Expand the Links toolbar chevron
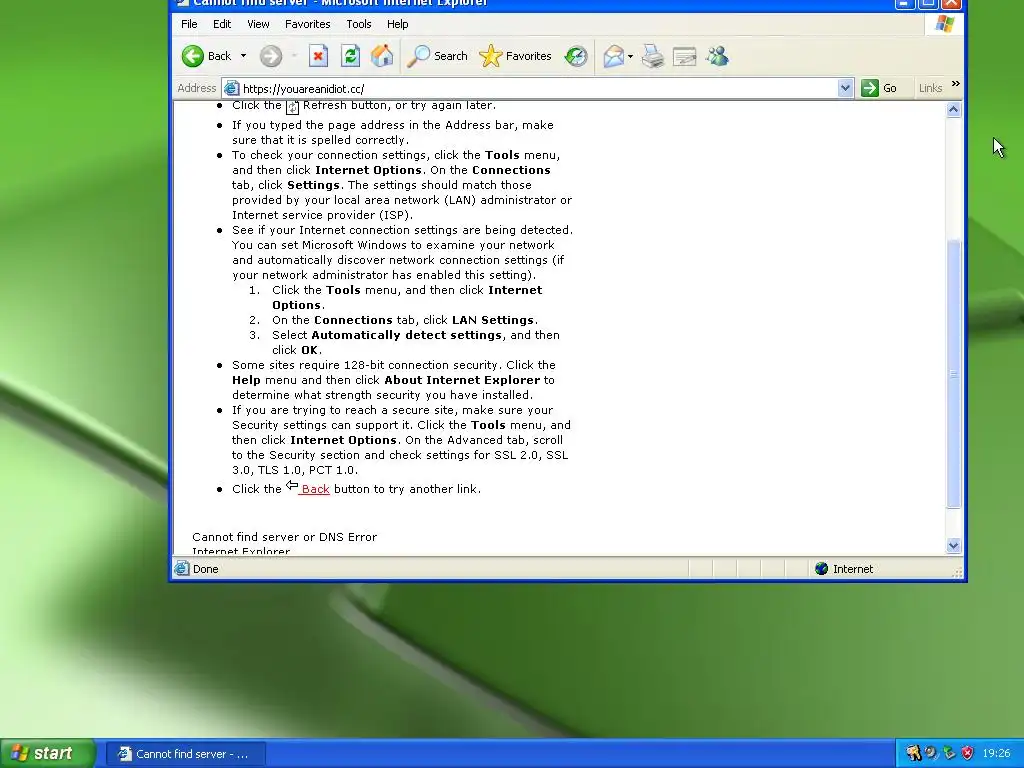Viewport: 1024px width, 768px height. coord(955,84)
